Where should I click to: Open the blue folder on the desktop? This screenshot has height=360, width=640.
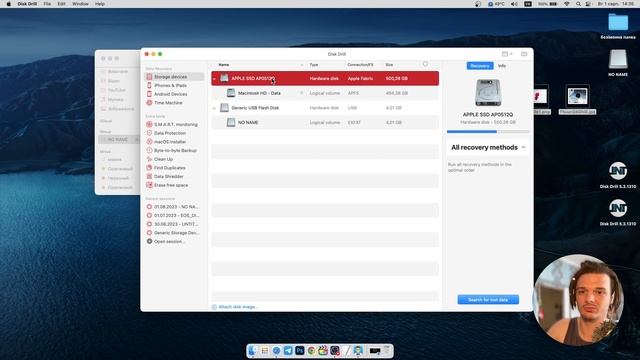[618, 26]
